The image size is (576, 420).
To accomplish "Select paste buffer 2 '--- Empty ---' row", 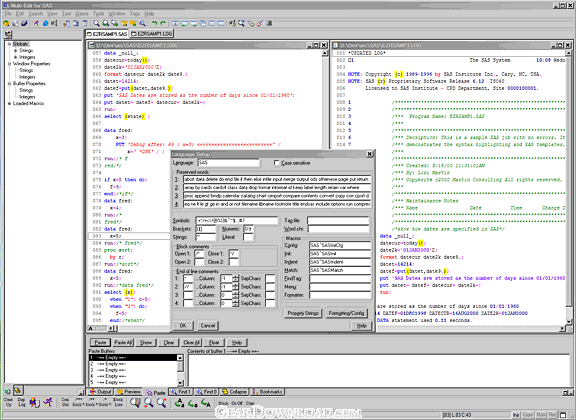I will point(133,364).
